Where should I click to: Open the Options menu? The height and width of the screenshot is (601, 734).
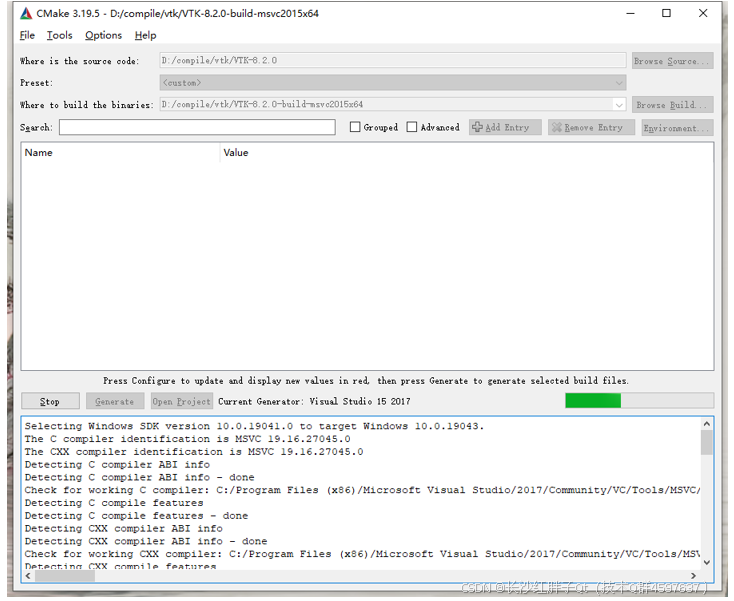pos(103,36)
